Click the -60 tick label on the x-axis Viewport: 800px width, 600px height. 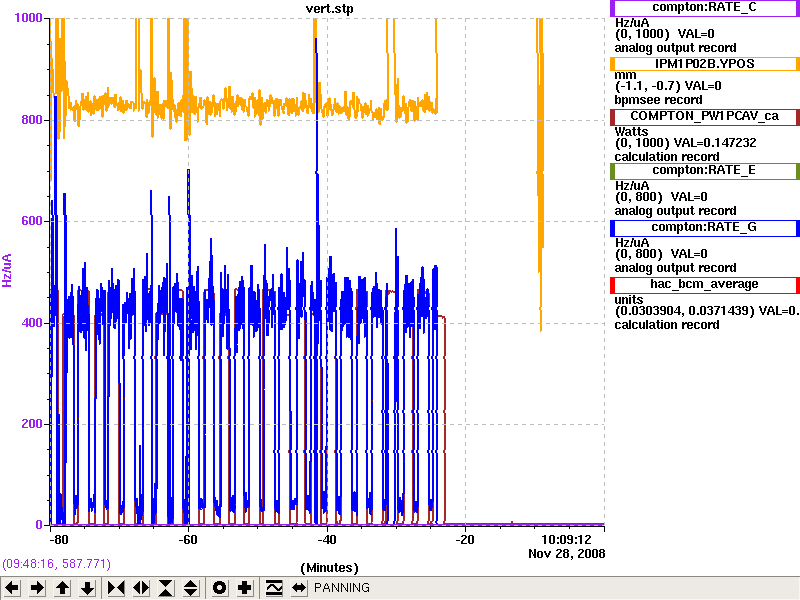tap(188, 540)
